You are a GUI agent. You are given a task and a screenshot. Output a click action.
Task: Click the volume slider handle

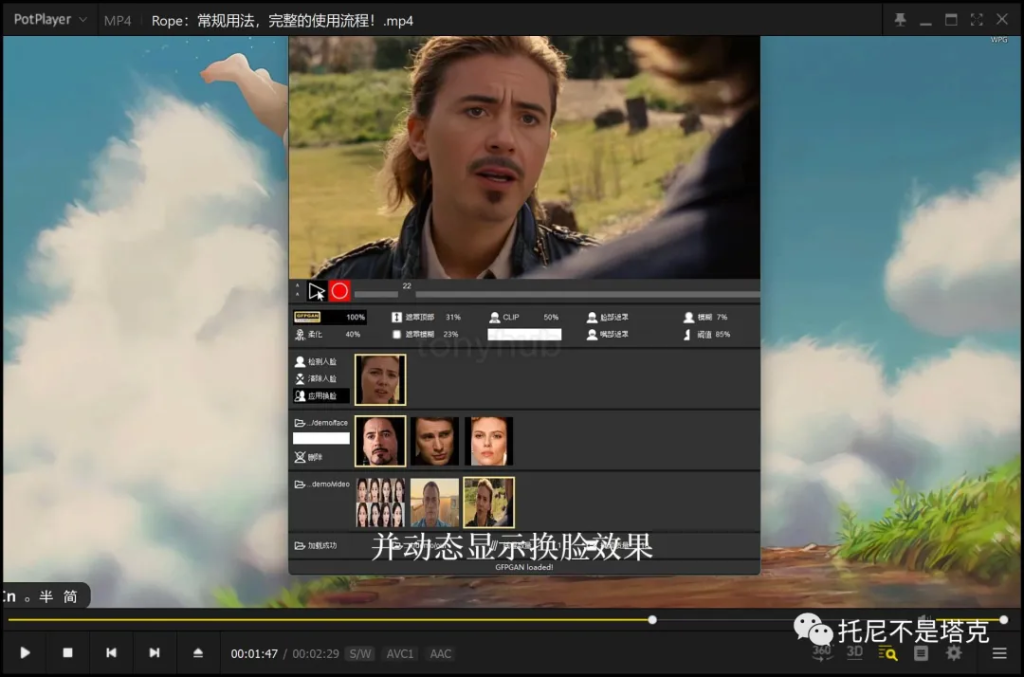pyautogui.click(x=1004, y=620)
